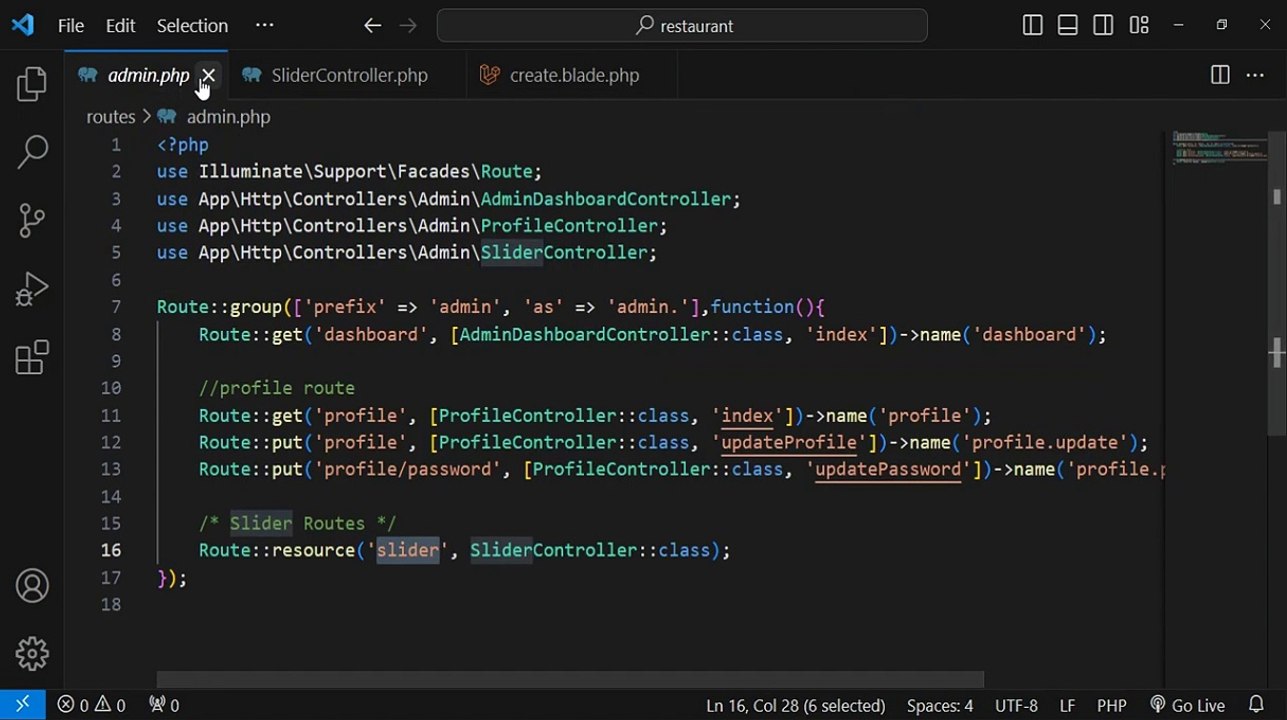The image size is (1287, 720).
Task: Open the Accounts icon in activity bar
Action: pos(32,586)
